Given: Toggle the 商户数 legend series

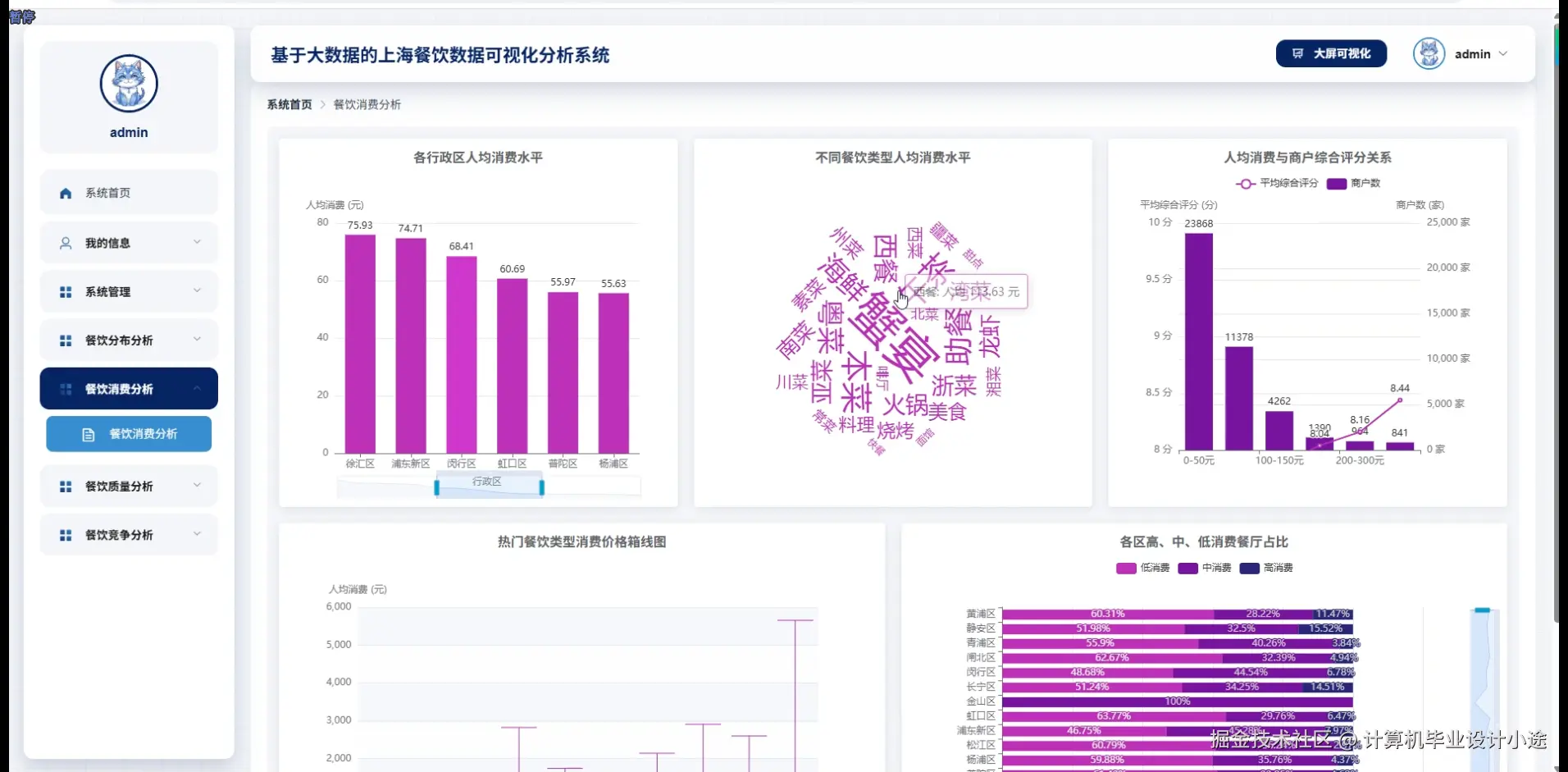Looking at the screenshot, I should [1354, 183].
